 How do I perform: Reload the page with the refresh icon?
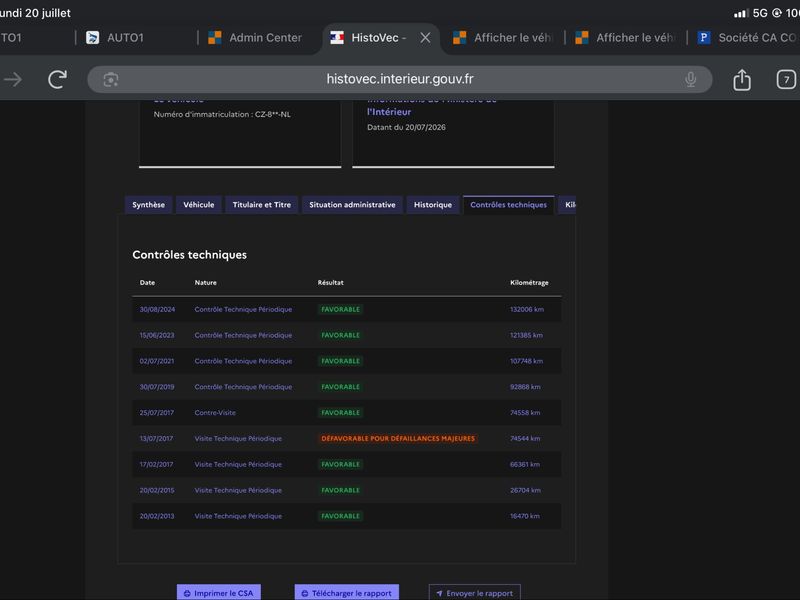point(57,79)
